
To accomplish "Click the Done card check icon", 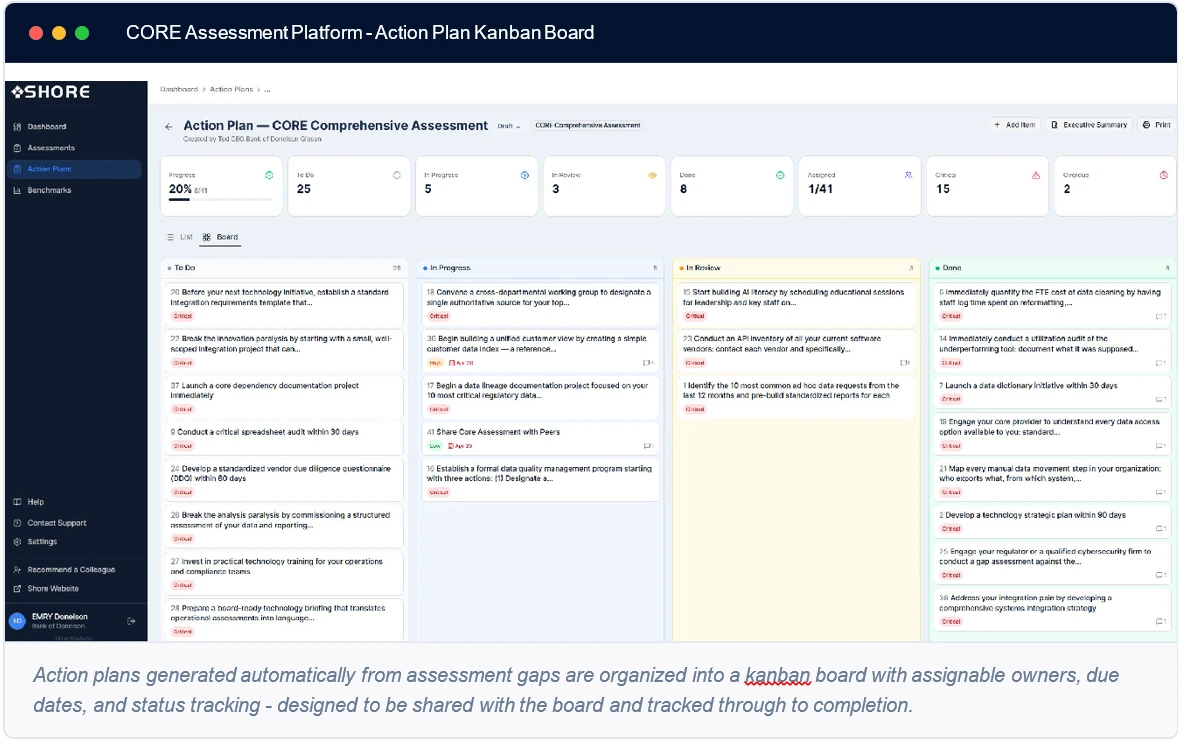I will (780, 175).
